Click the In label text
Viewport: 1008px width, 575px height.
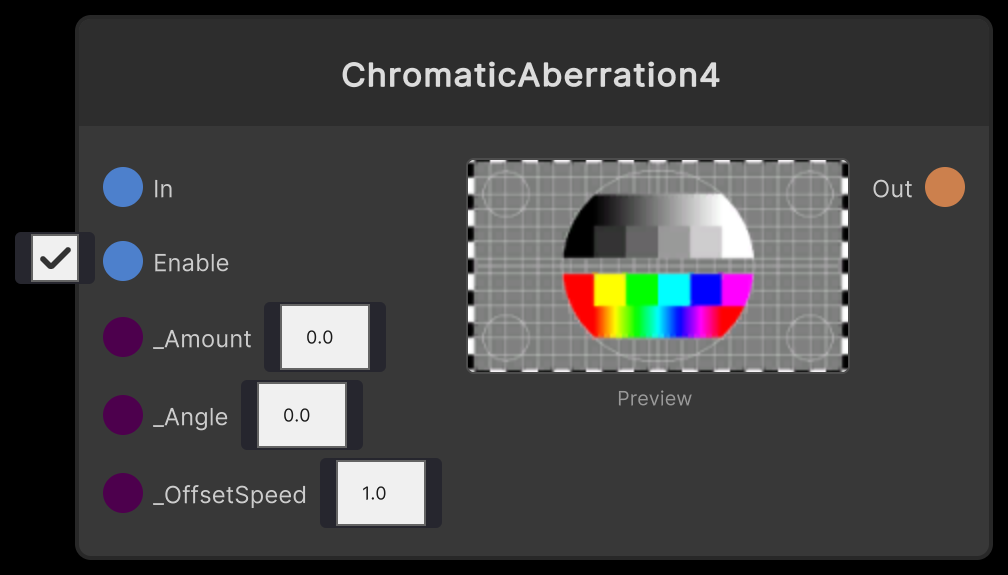click(x=163, y=189)
